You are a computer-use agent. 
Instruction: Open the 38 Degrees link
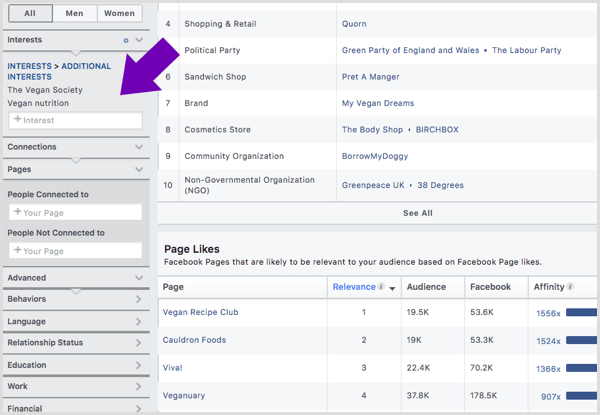[440, 185]
